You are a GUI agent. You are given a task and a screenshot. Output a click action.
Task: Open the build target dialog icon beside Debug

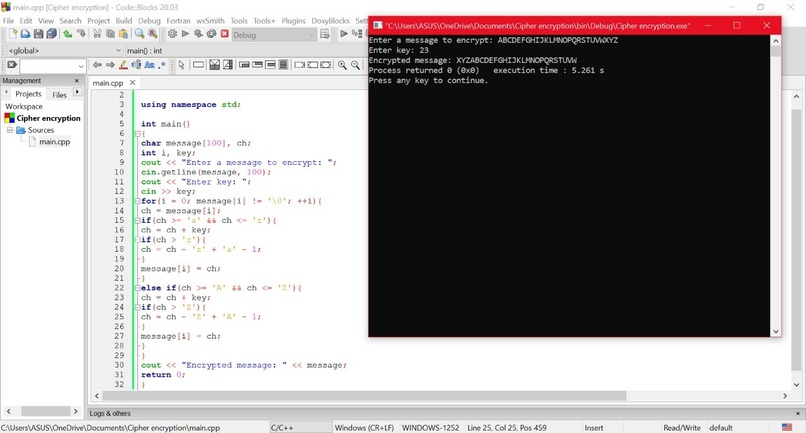pos(325,34)
